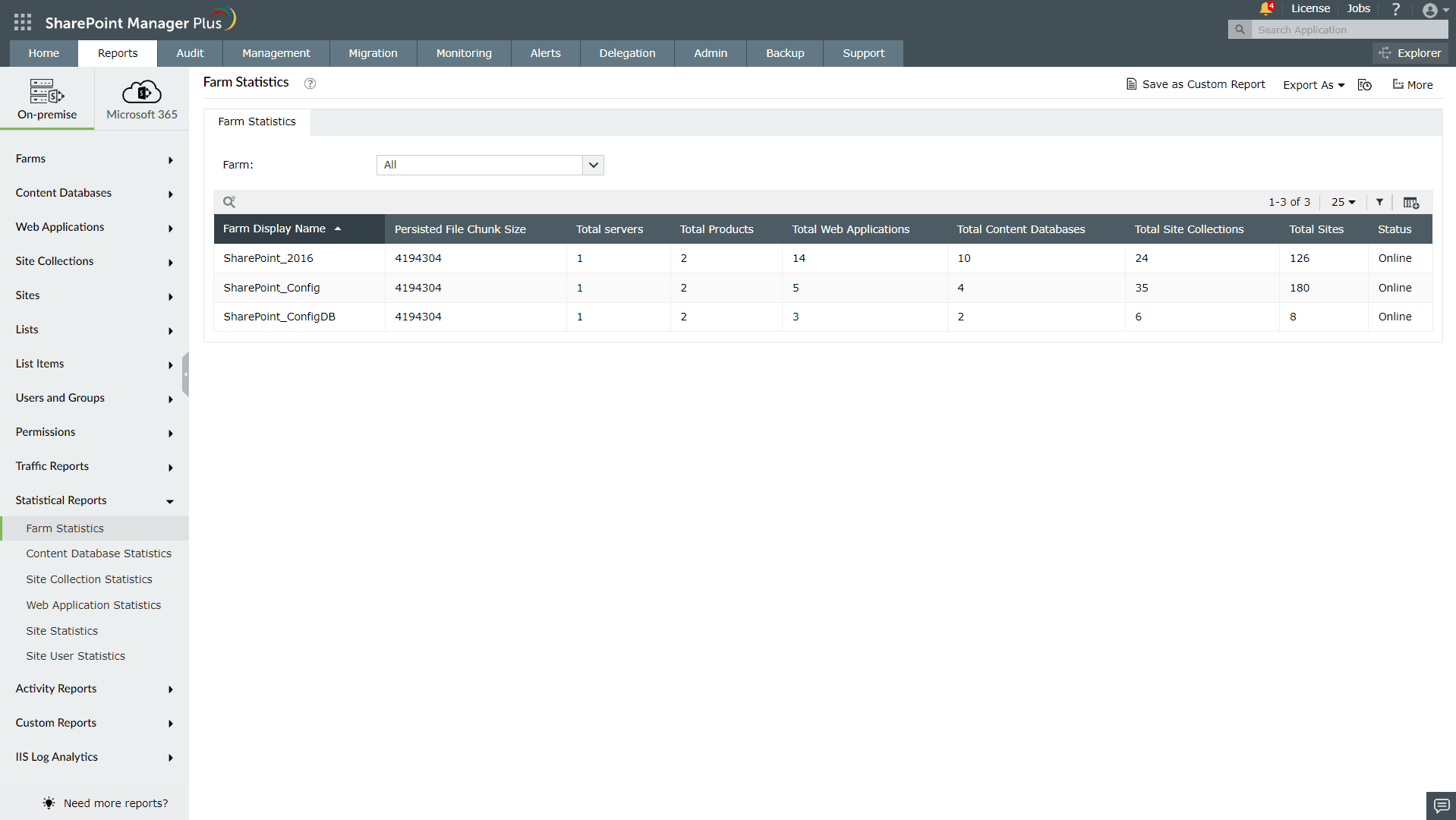Expand the Sites sidebar section

(x=94, y=295)
